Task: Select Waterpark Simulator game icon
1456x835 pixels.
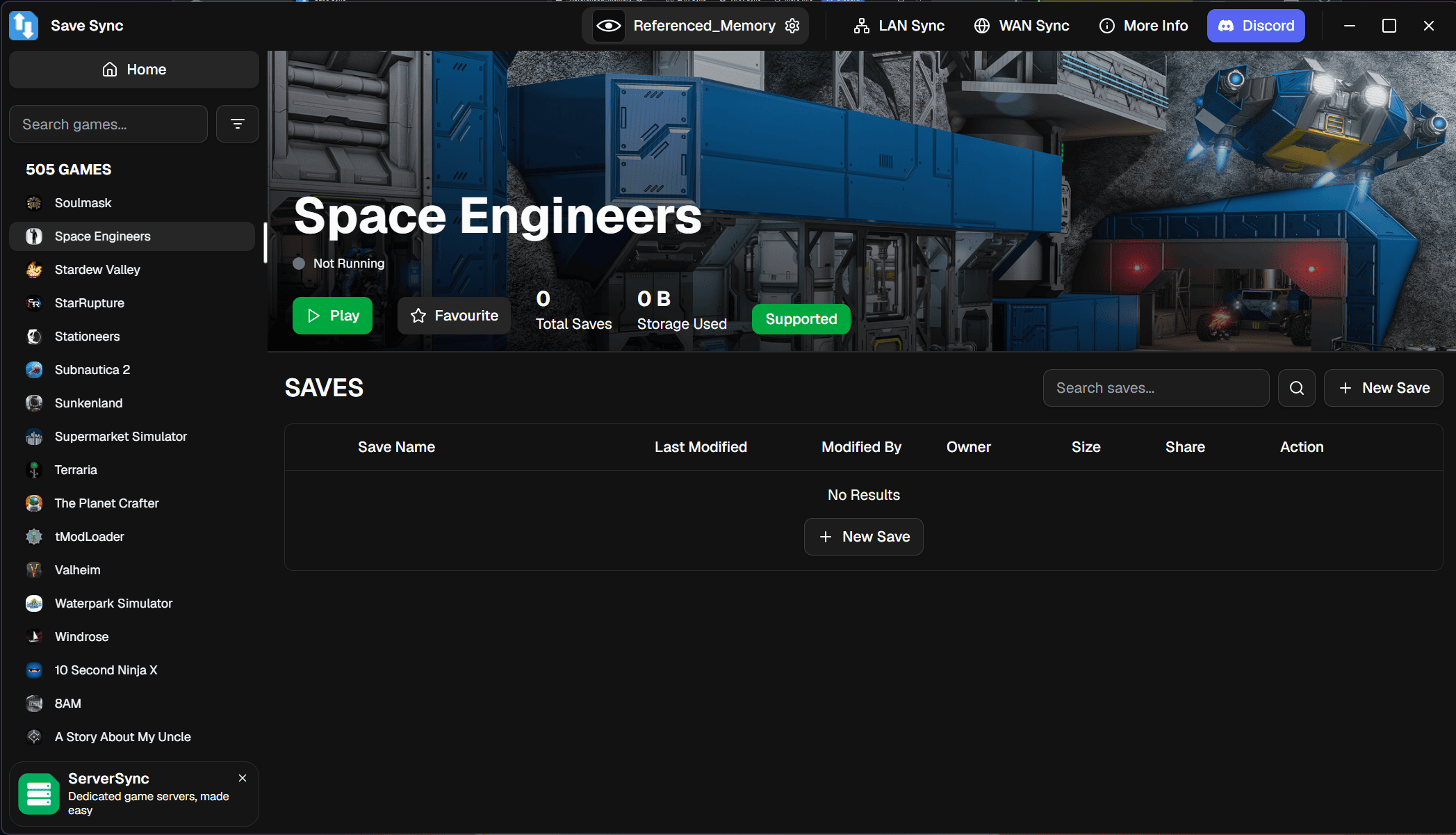Action: click(34, 603)
